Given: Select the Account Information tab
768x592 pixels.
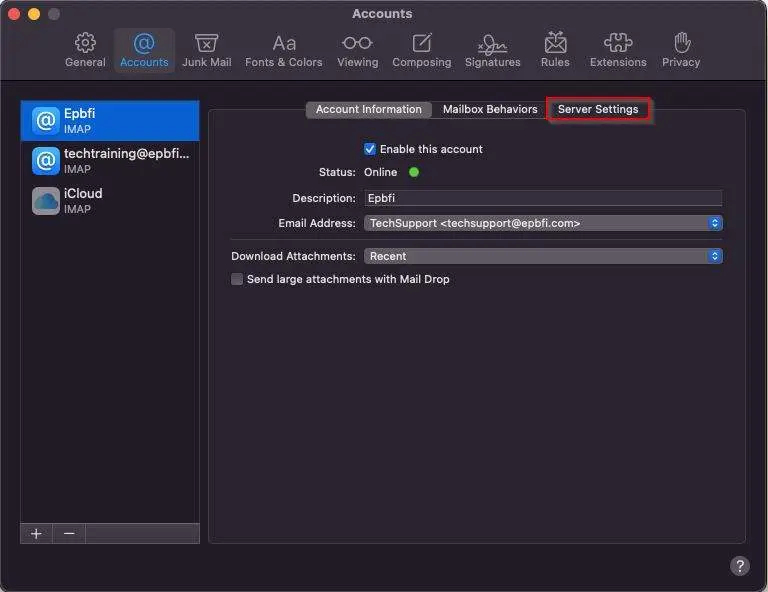Looking at the screenshot, I should (x=368, y=110).
